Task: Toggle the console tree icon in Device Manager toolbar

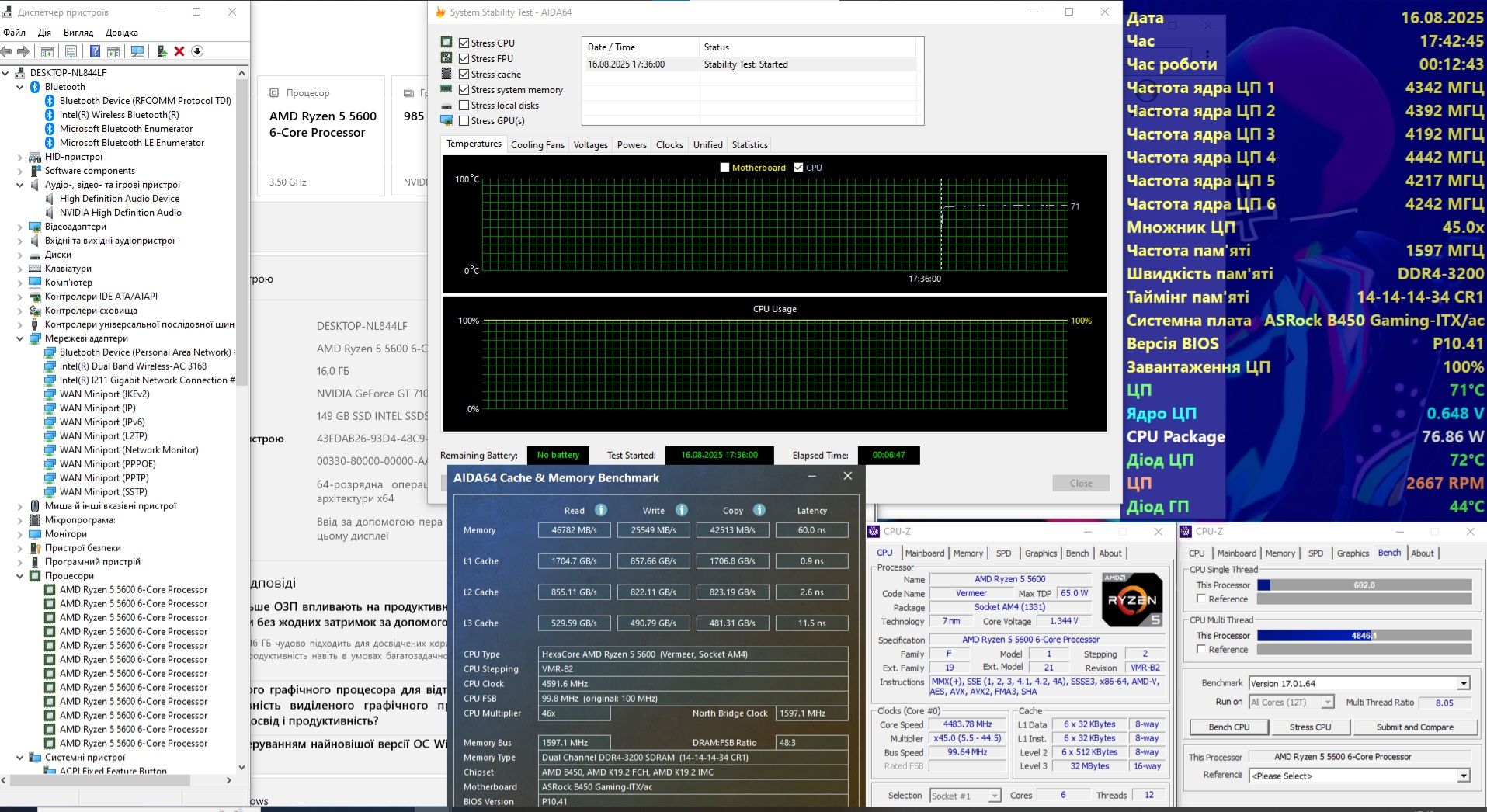Action: tap(47, 51)
